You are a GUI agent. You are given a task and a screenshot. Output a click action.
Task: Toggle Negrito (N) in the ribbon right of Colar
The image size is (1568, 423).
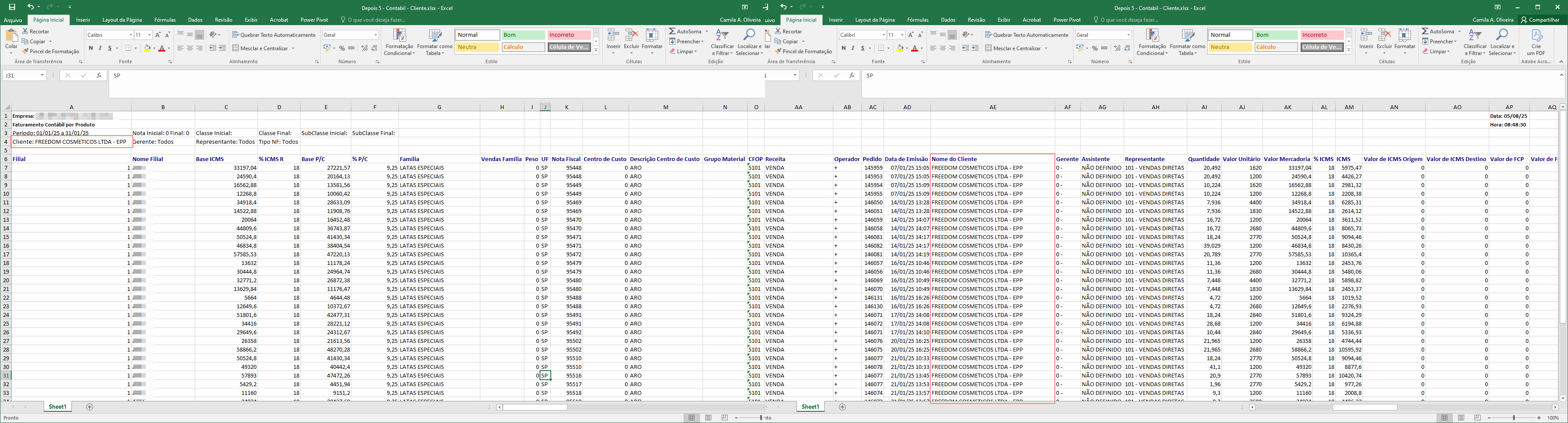[x=91, y=48]
